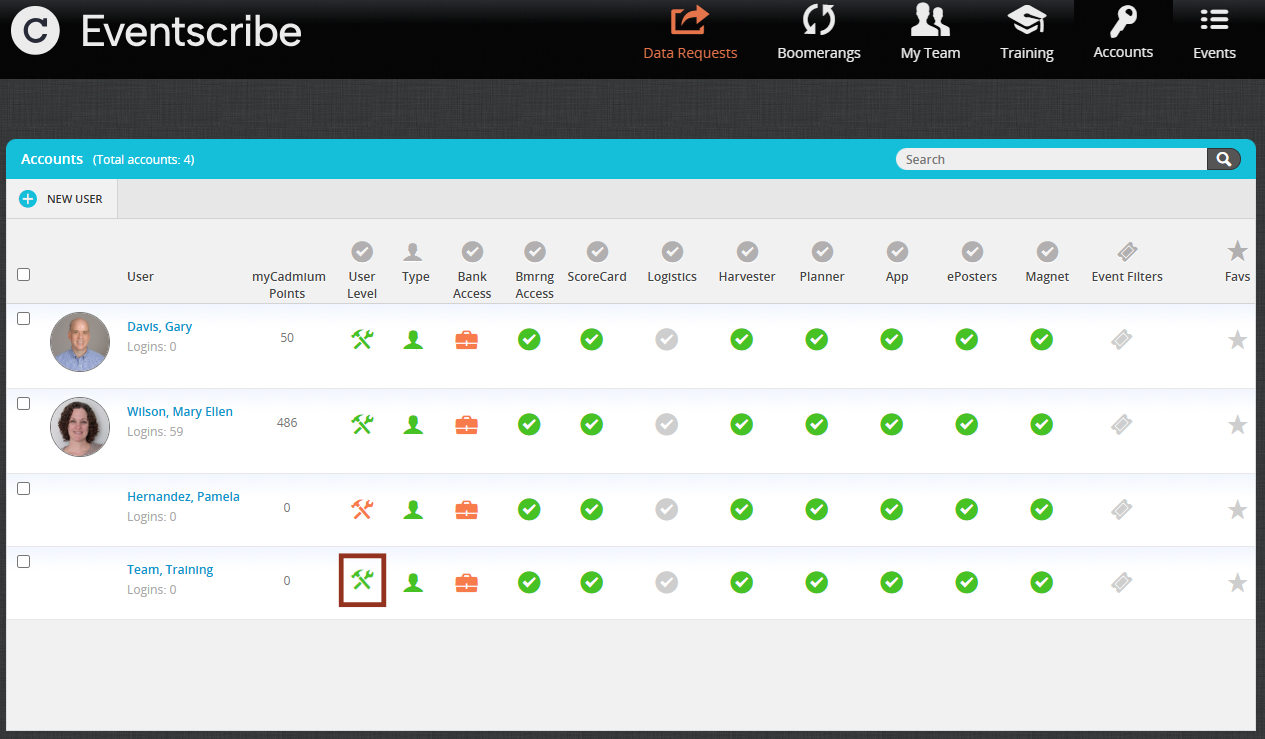This screenshot has width=1265, height=739.
Task: Open Wilson, Mary Ellen user link
Action: (180, 412)
